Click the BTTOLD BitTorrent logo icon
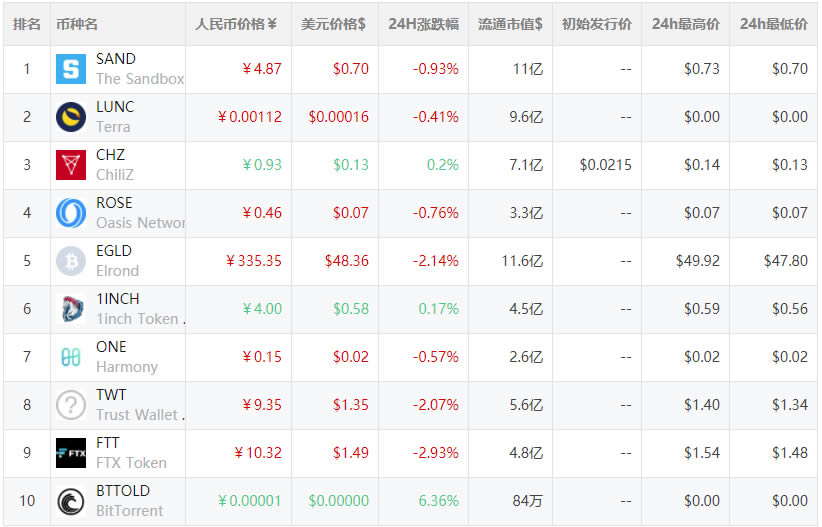The width and height of the screenshot is (822, 527). click(71, 501)
